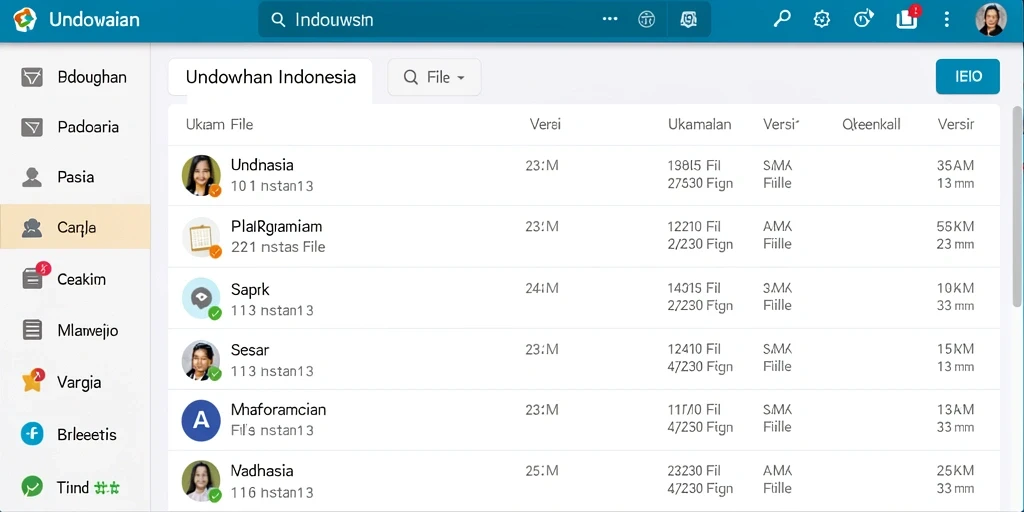Open Mlanvejio in the sidebar
Viewport: 1024px width, 512px height.
click(x=75, y=330)
